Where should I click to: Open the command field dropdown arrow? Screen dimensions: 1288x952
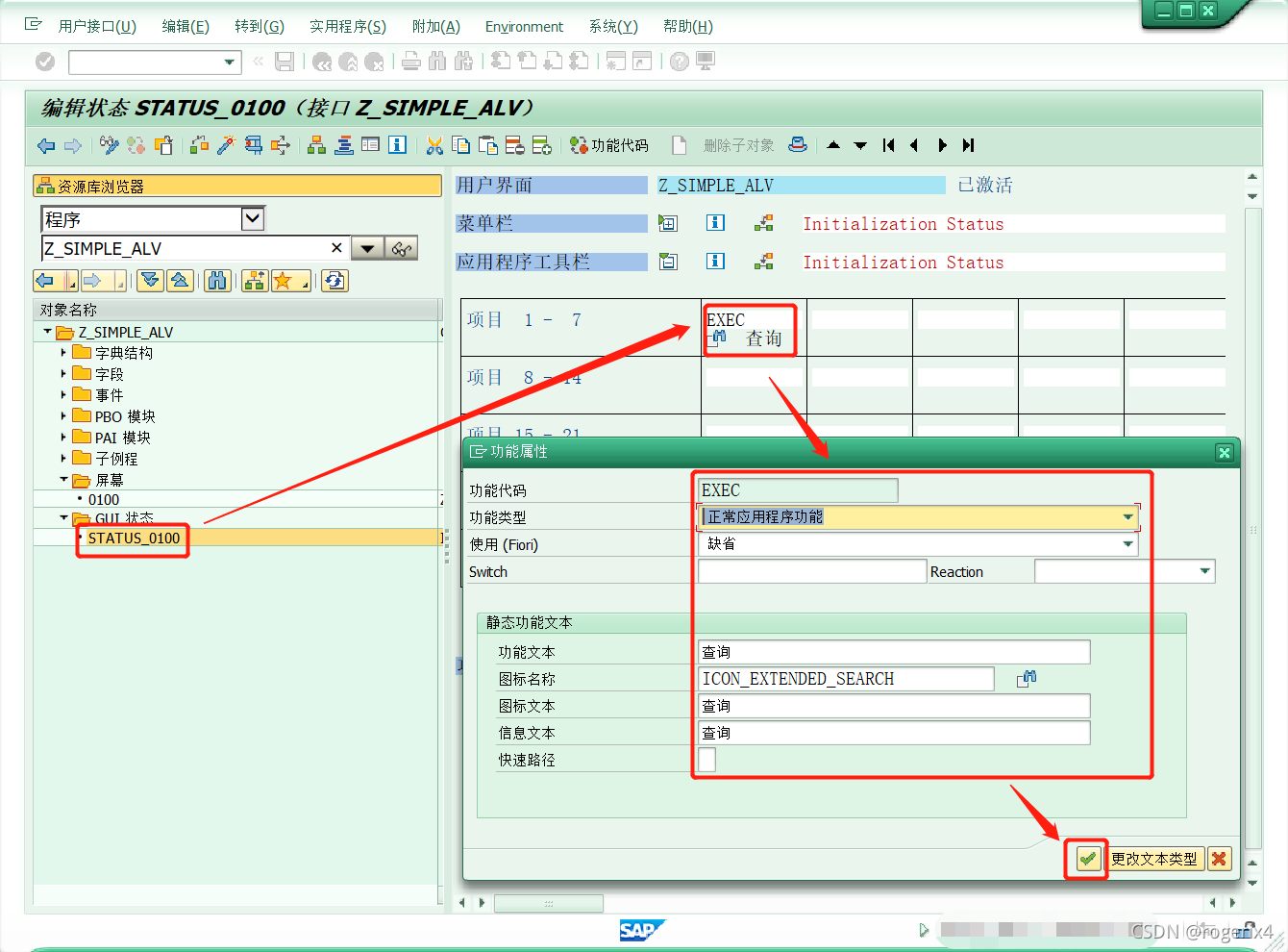click(229, 63)
